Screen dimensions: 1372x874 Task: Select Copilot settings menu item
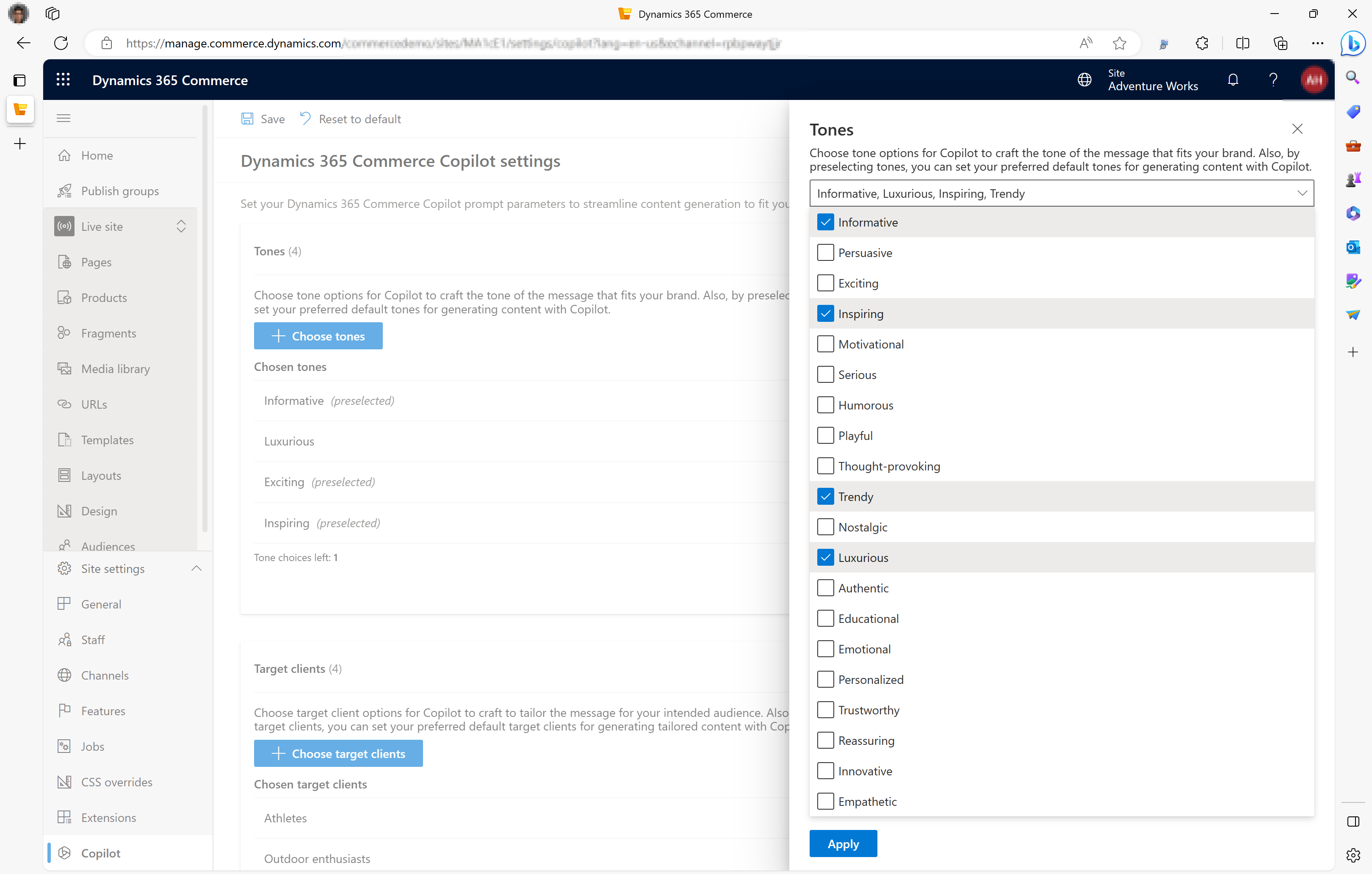[x=100, y=852]
